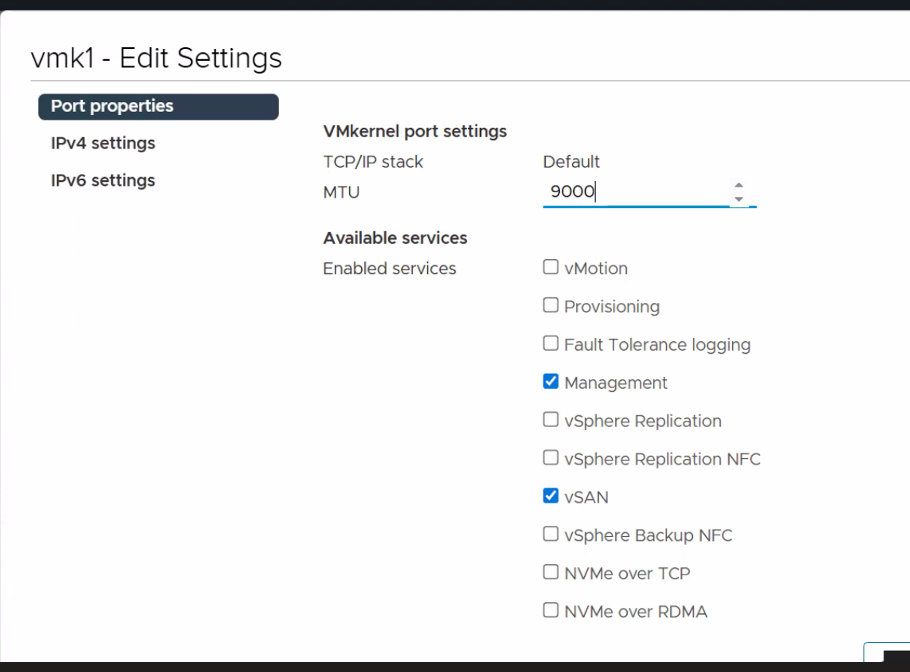Tick the vSphere Replication NFC checkbox
910x672 pixels.
tap(550, 458)
